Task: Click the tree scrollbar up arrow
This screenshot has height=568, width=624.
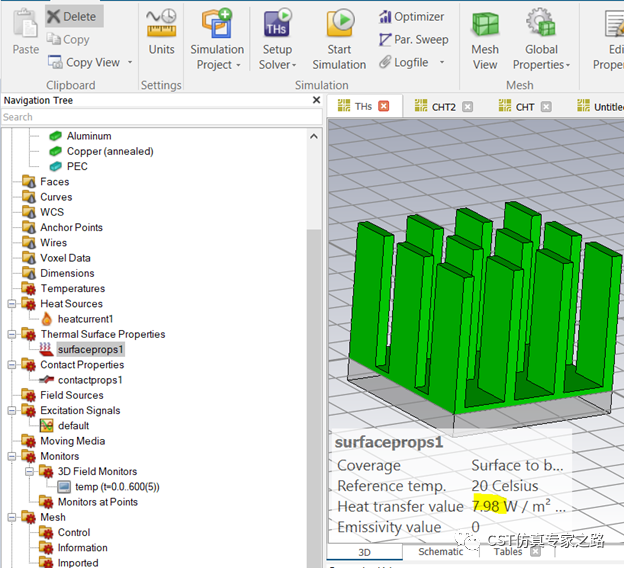Action: [314, 137]
